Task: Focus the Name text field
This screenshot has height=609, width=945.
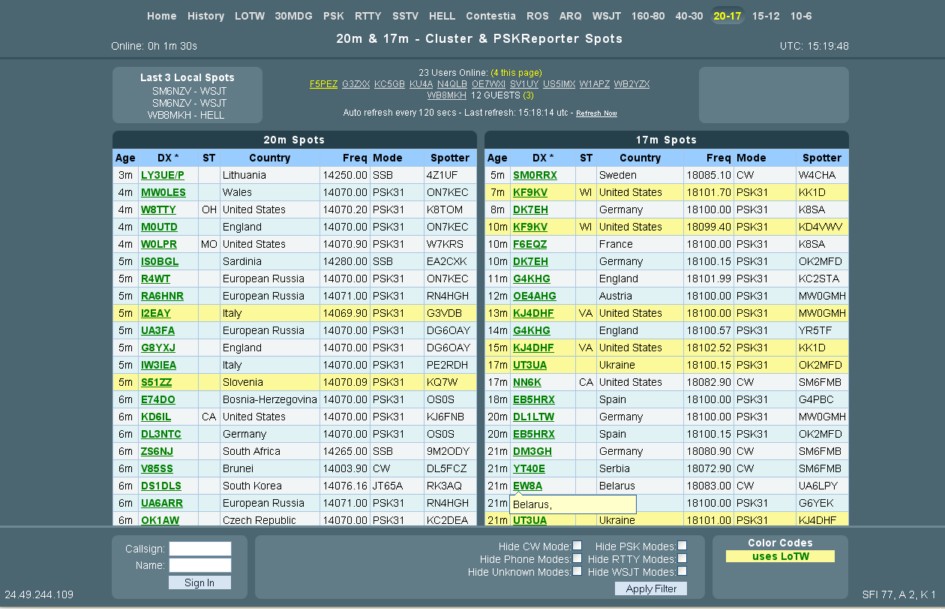Action: click(200, 565)
